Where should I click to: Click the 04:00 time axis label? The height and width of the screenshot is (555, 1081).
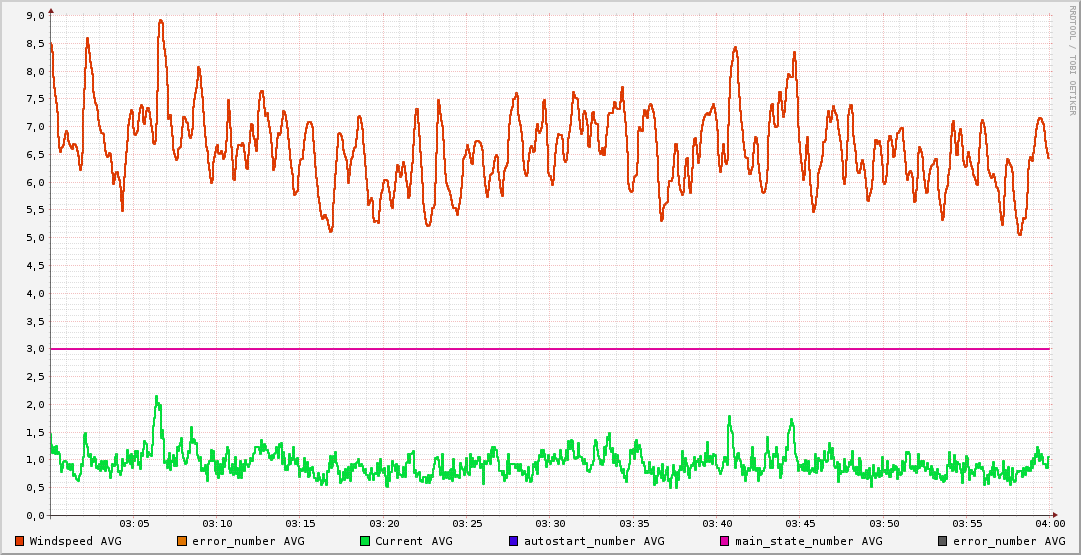pyautogui.click(x=1049, y=524)
